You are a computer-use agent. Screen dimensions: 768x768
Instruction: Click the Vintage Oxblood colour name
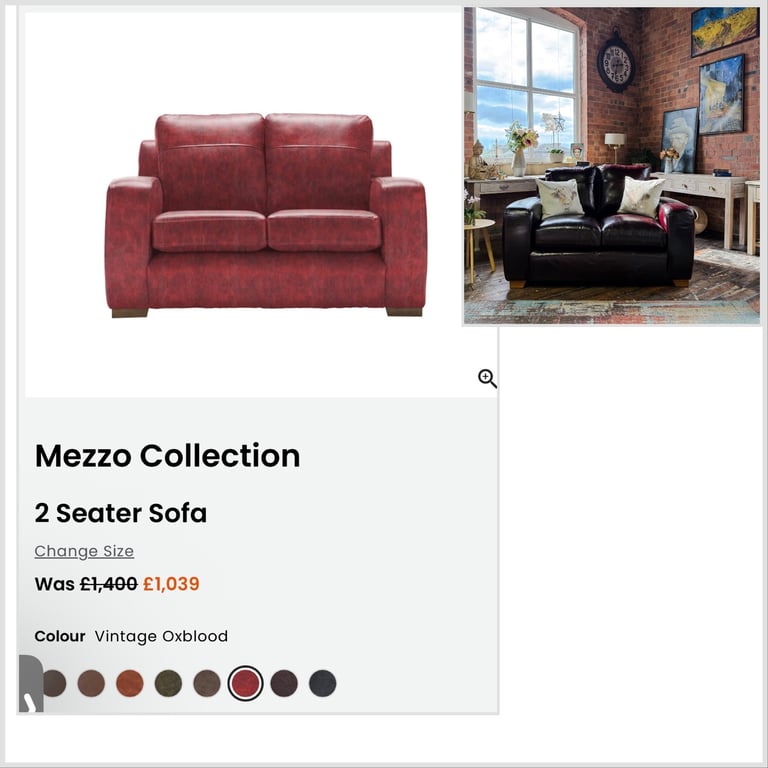(161, 636)
